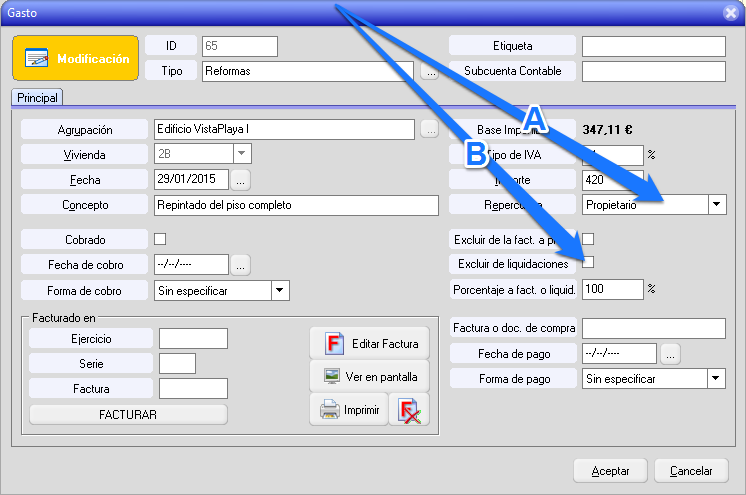Browse Tipo with the ellipsis button

[x=430, y=72]
